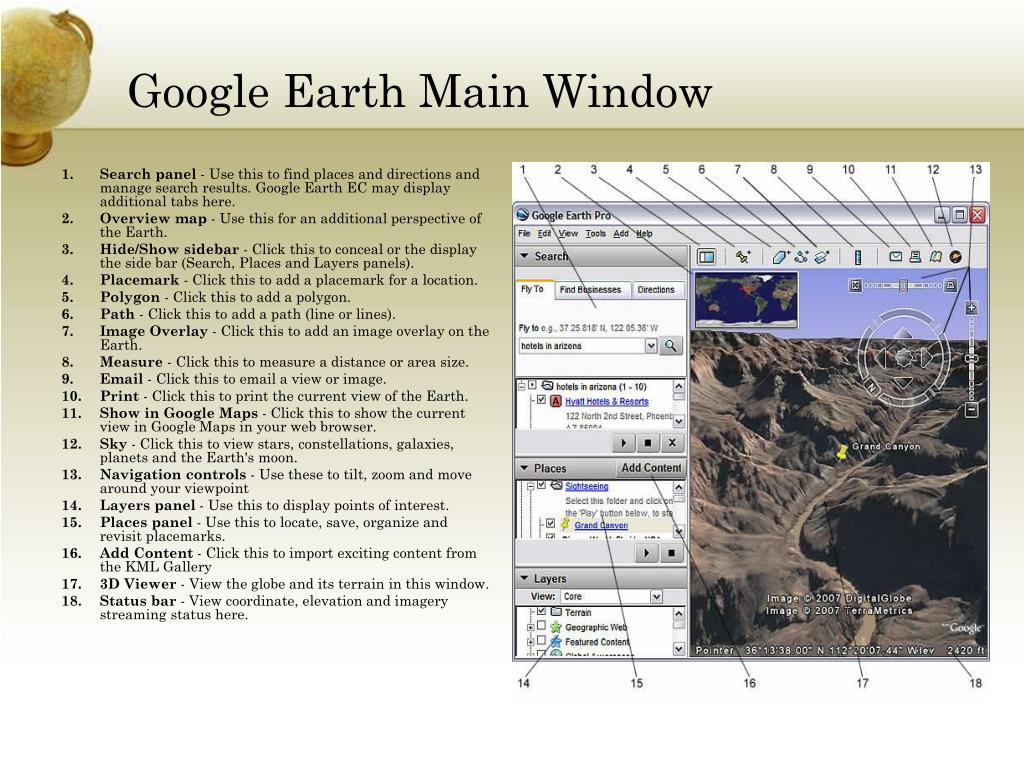Viewport: 1024px width, 768px height.
Task: Click the look down arrow on navigation ring
Action: [903, 382]
